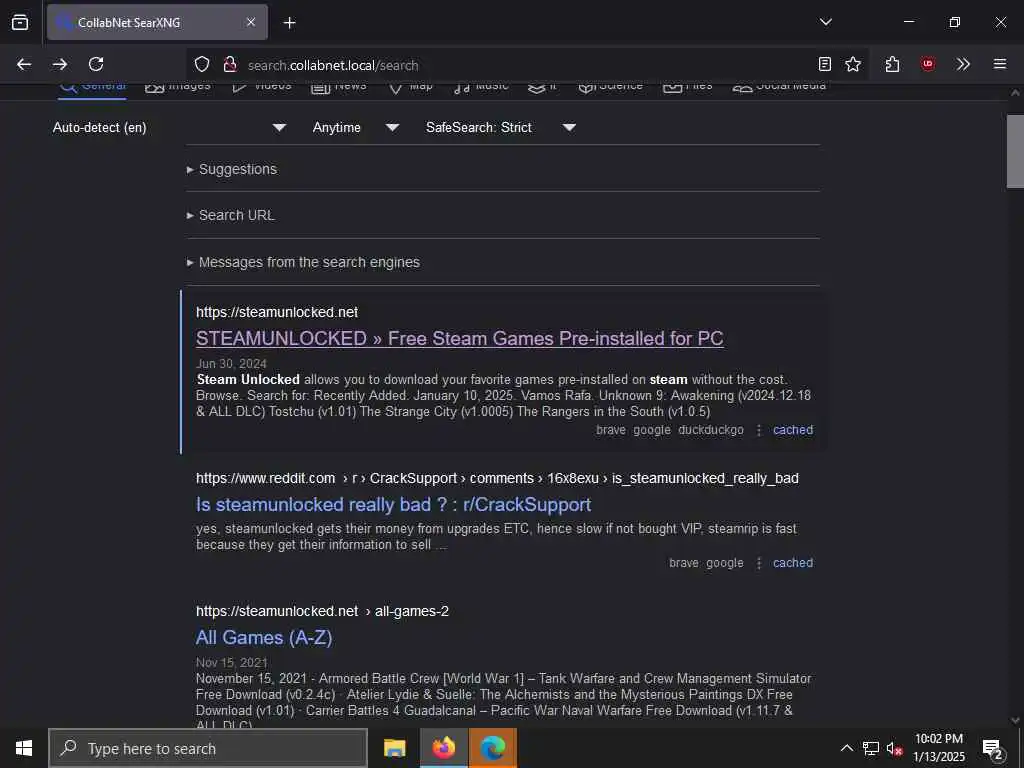Open the muted volume tray icon
Screen dimensions: 1024x768
tap(894, 748)
